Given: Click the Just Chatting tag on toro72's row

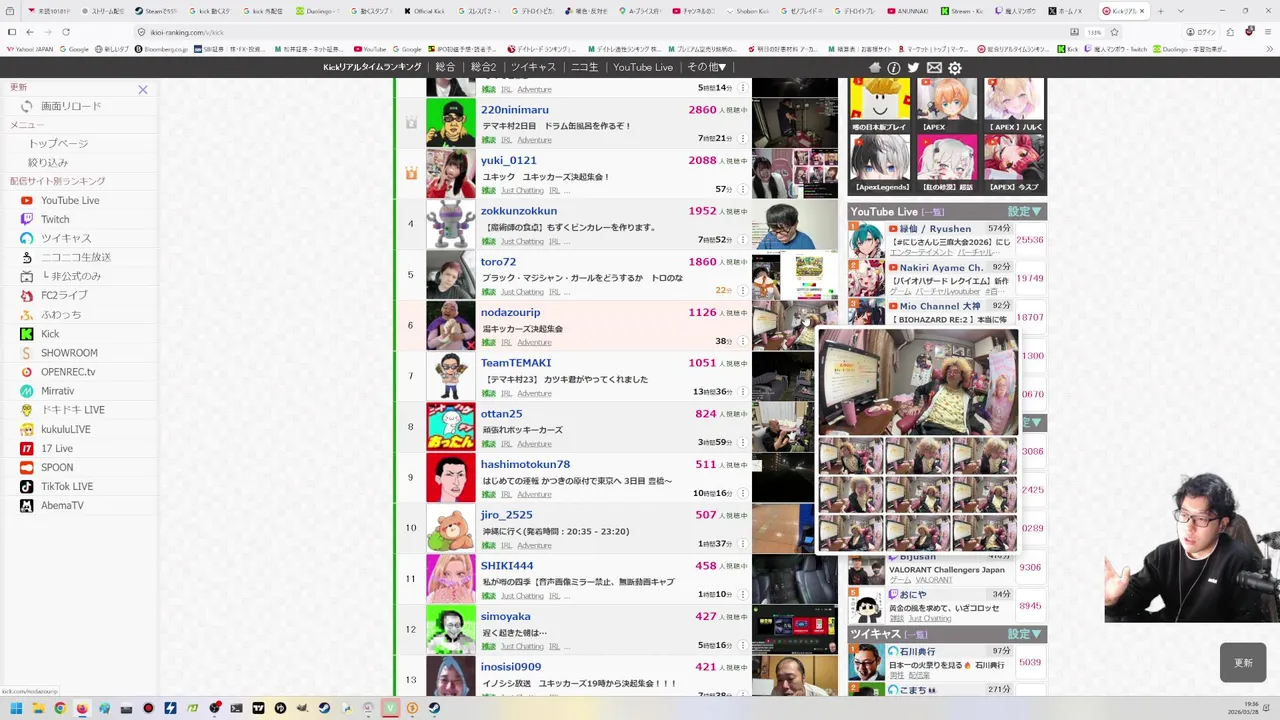Looking at the screenshot, I should [x=522, y=292].
